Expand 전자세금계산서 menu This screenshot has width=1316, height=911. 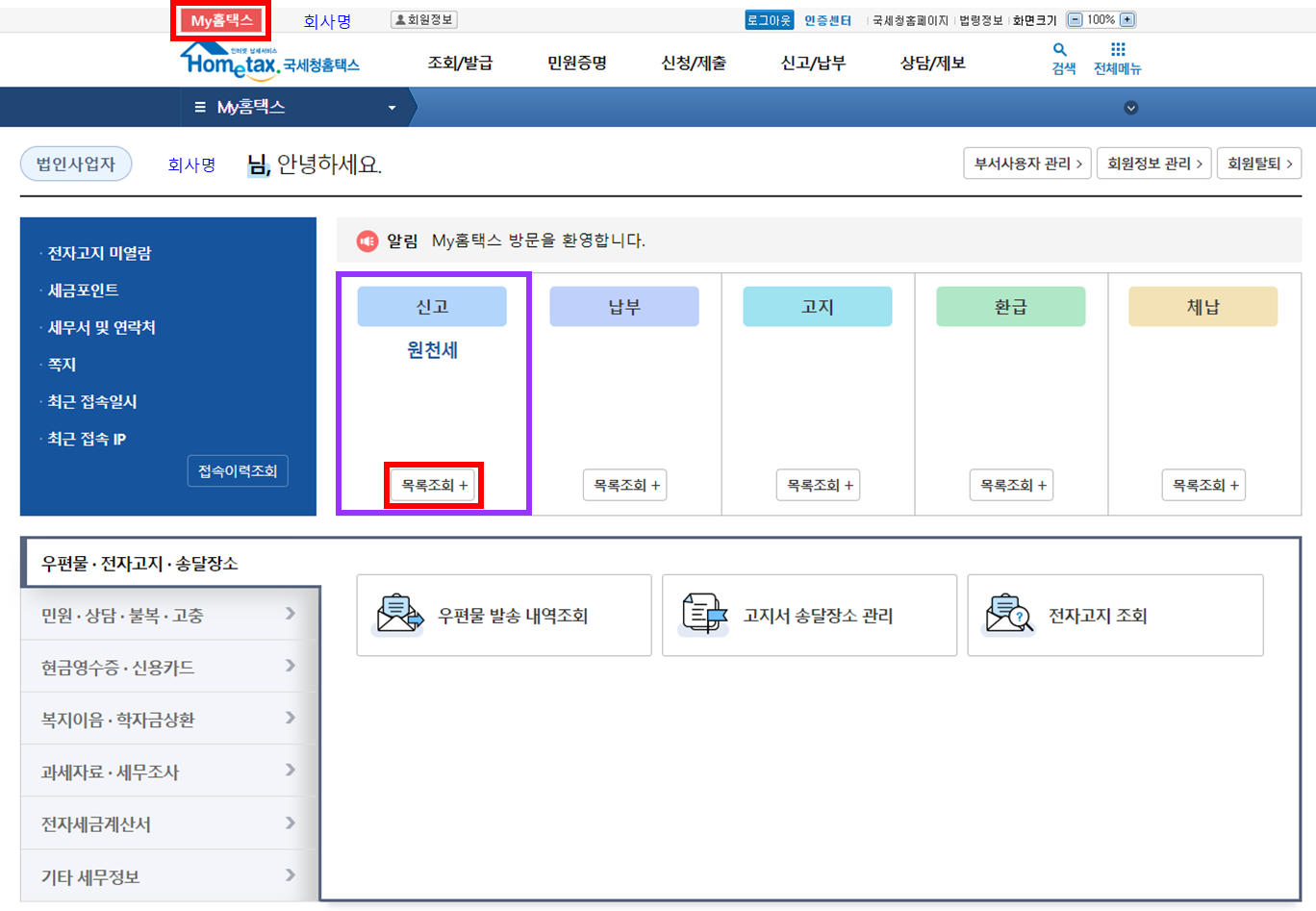(169, 823)
